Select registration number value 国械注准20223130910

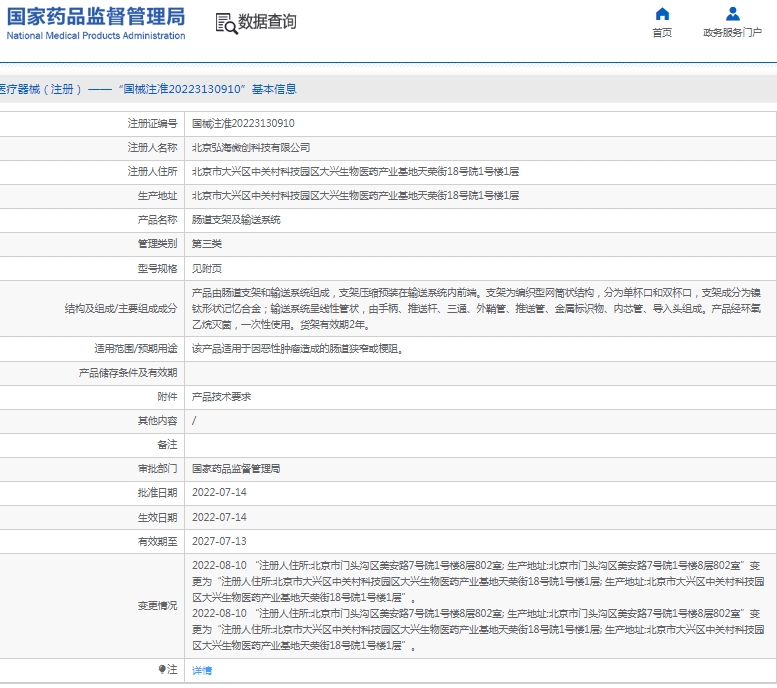[x=243, y=123]
